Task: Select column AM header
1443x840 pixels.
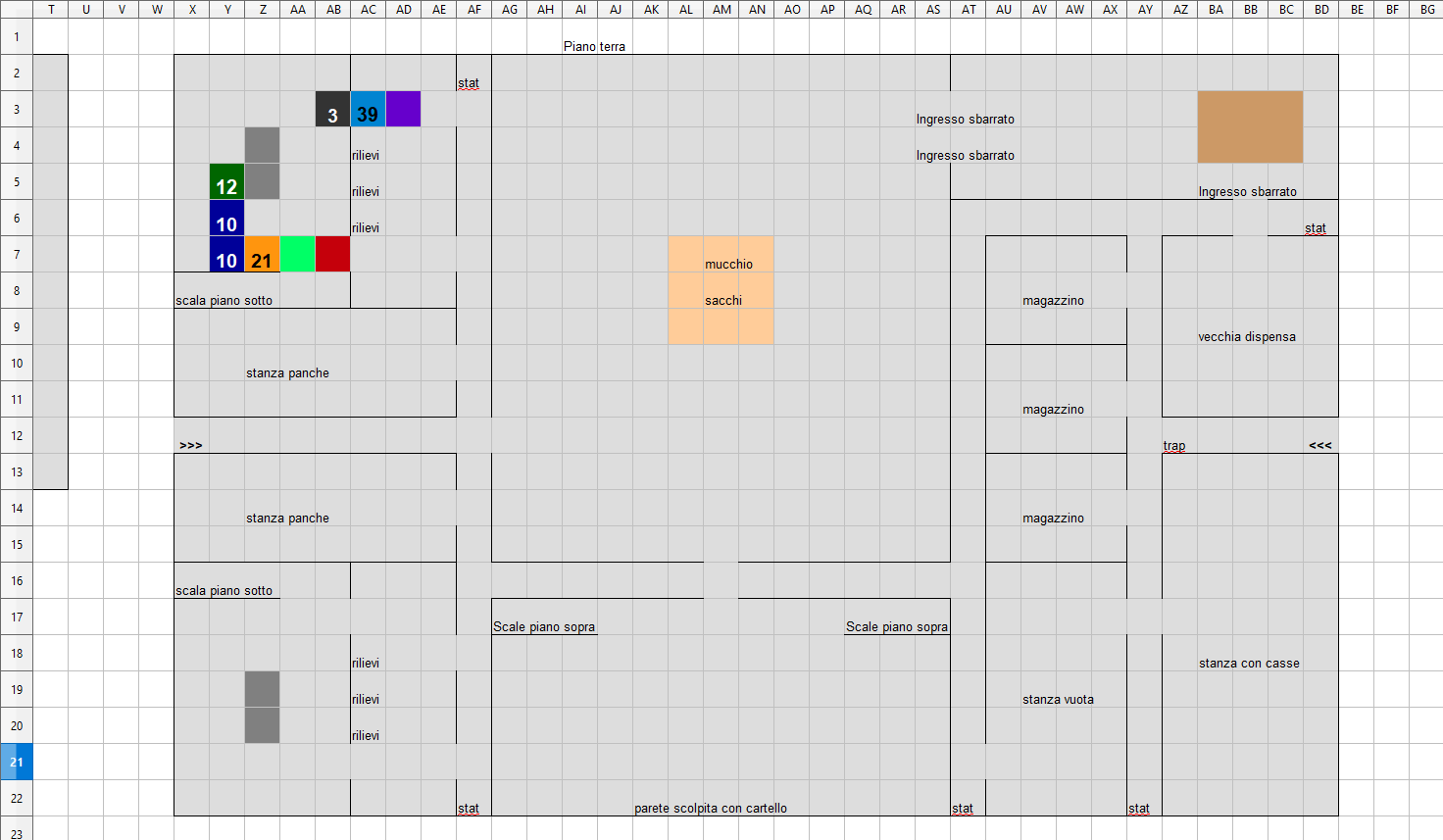Action: click(721, 10)
